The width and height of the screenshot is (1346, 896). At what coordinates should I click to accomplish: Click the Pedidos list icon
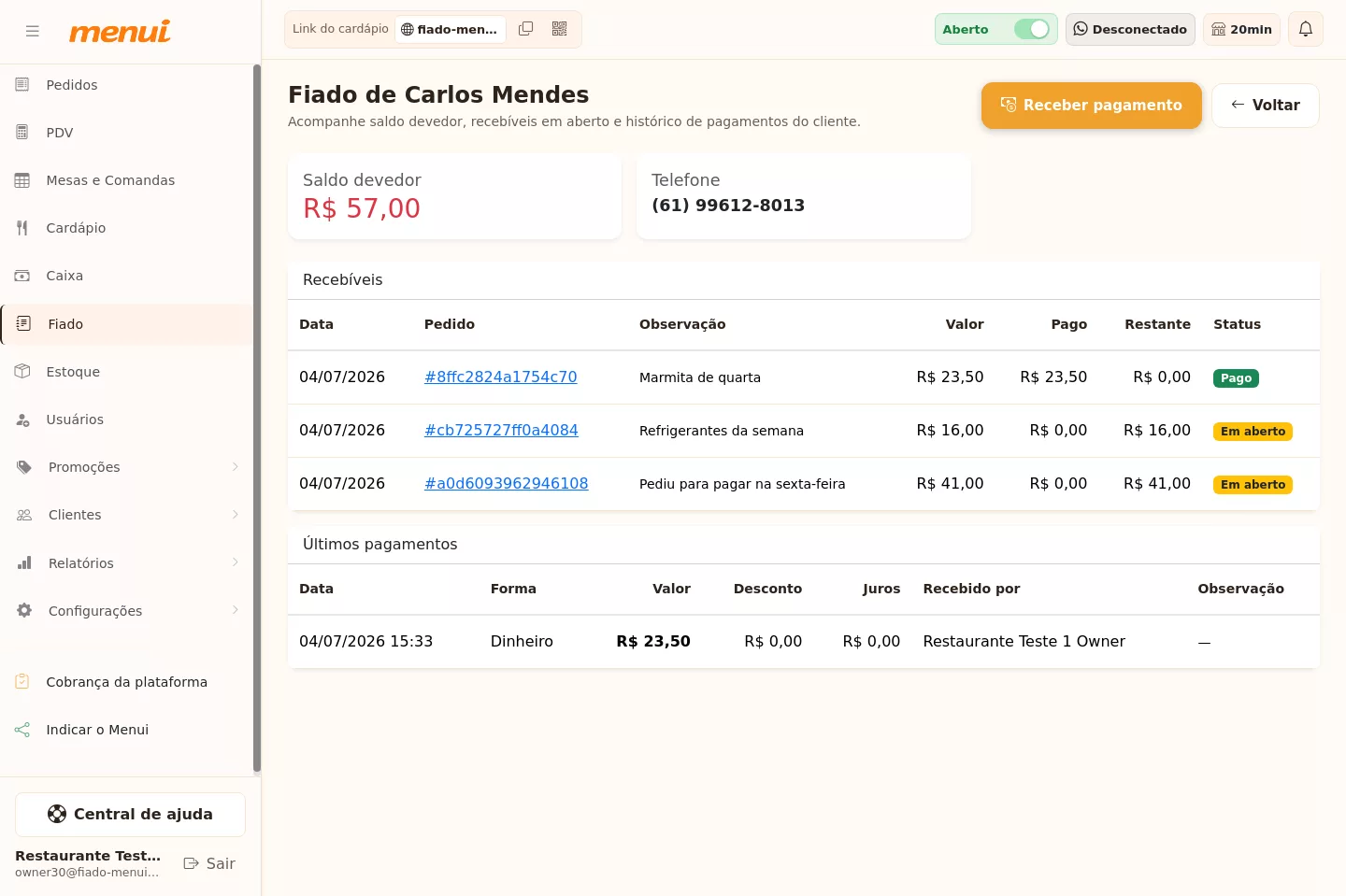(22, 85)
